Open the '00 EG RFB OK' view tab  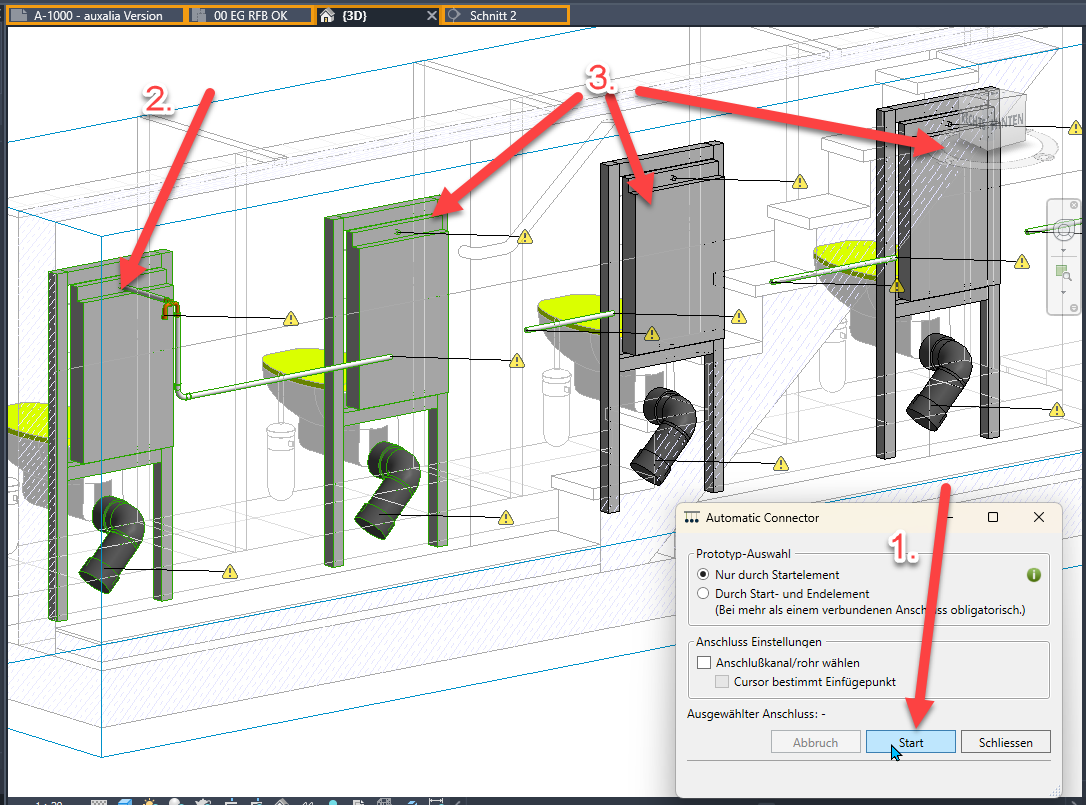(250, 16)
